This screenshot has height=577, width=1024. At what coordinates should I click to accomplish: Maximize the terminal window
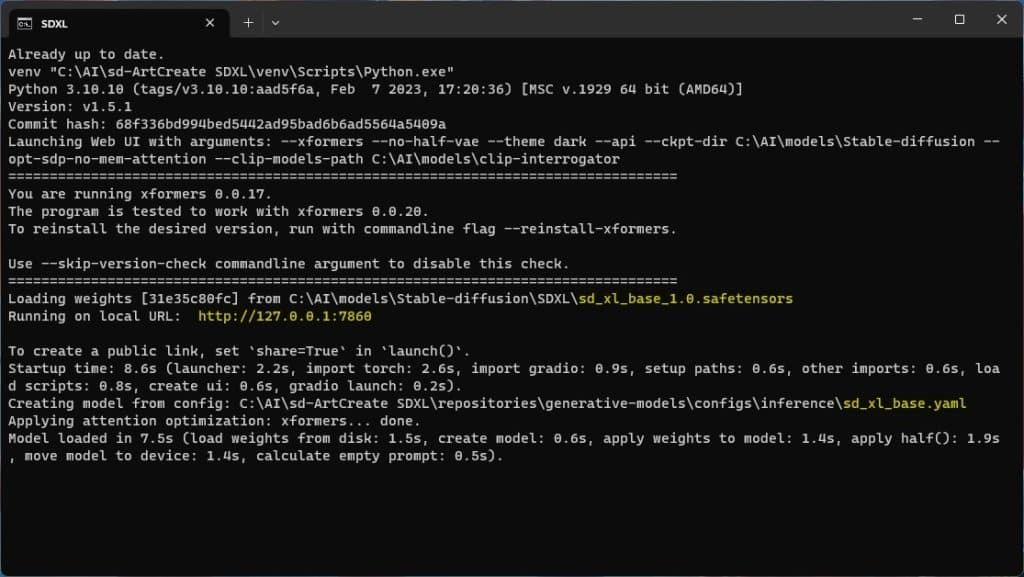[959, 20]
